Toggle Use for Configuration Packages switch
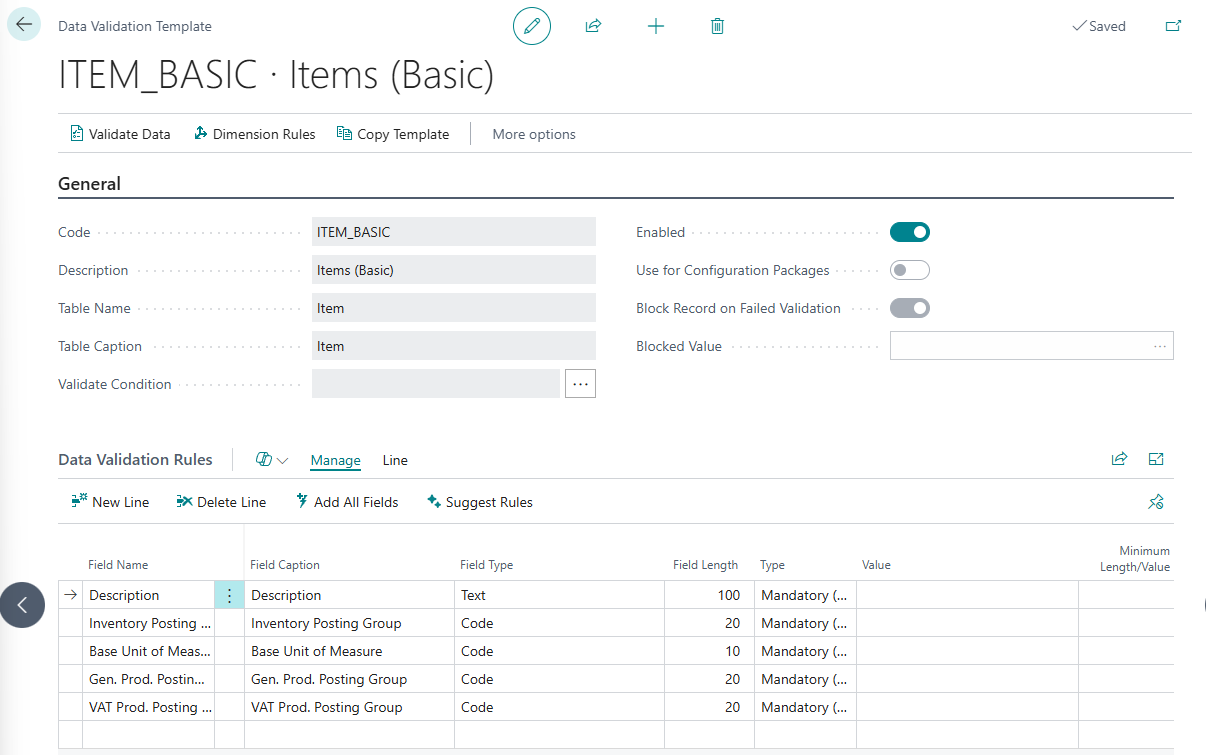 909,270
